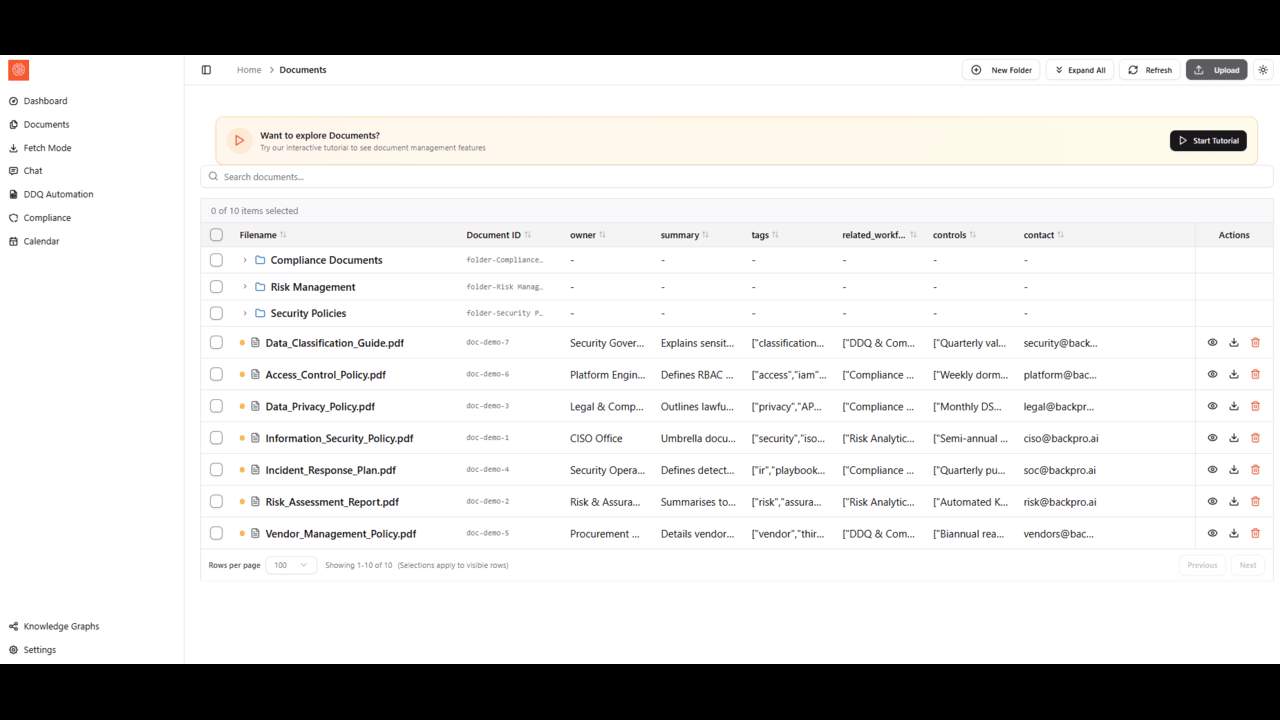Go to Home breadcrumb link
The height and width of the screenshot is (720, 1280).
(249, 70)
